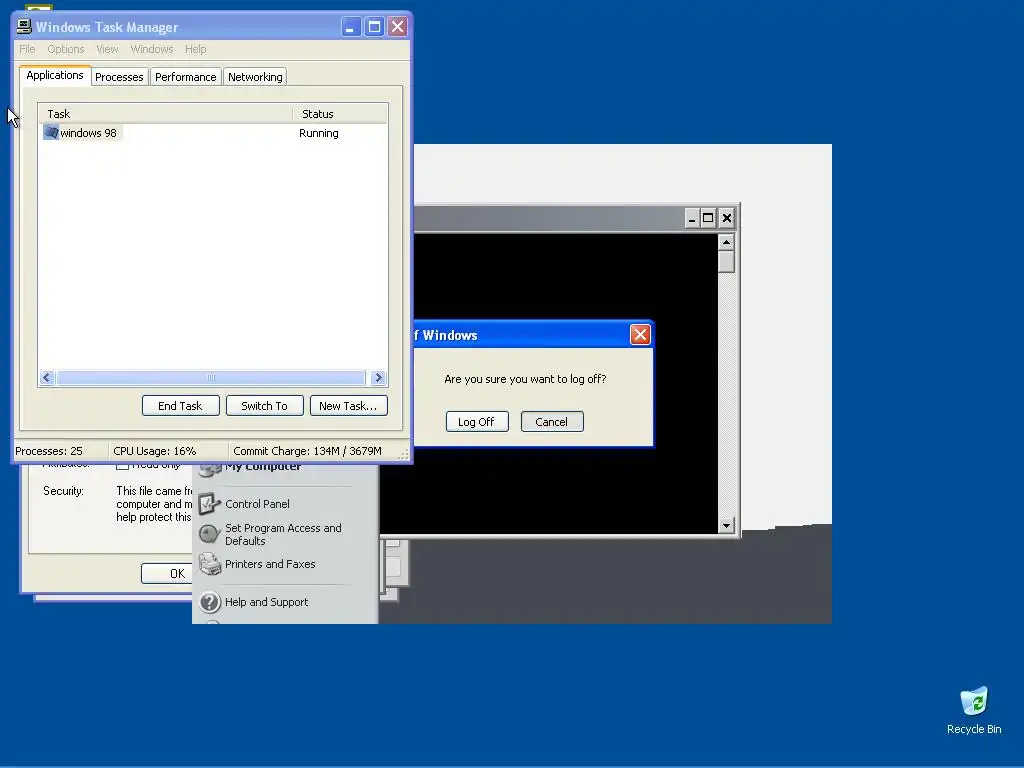The image size is (1024, 768).
Task: Open the Help menu in Task Manager
Action: pyautogui.click(x=195, y=49)
